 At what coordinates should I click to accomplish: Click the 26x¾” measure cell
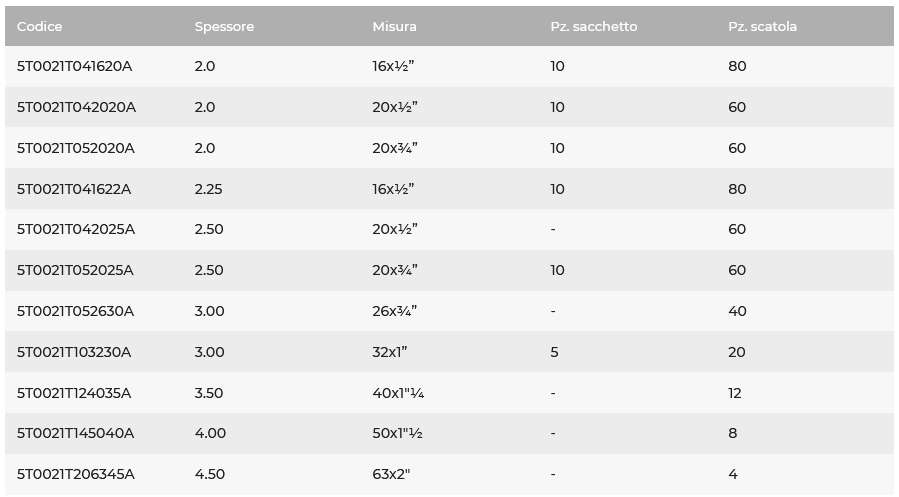pyautogui.click(x=394, y=311)
